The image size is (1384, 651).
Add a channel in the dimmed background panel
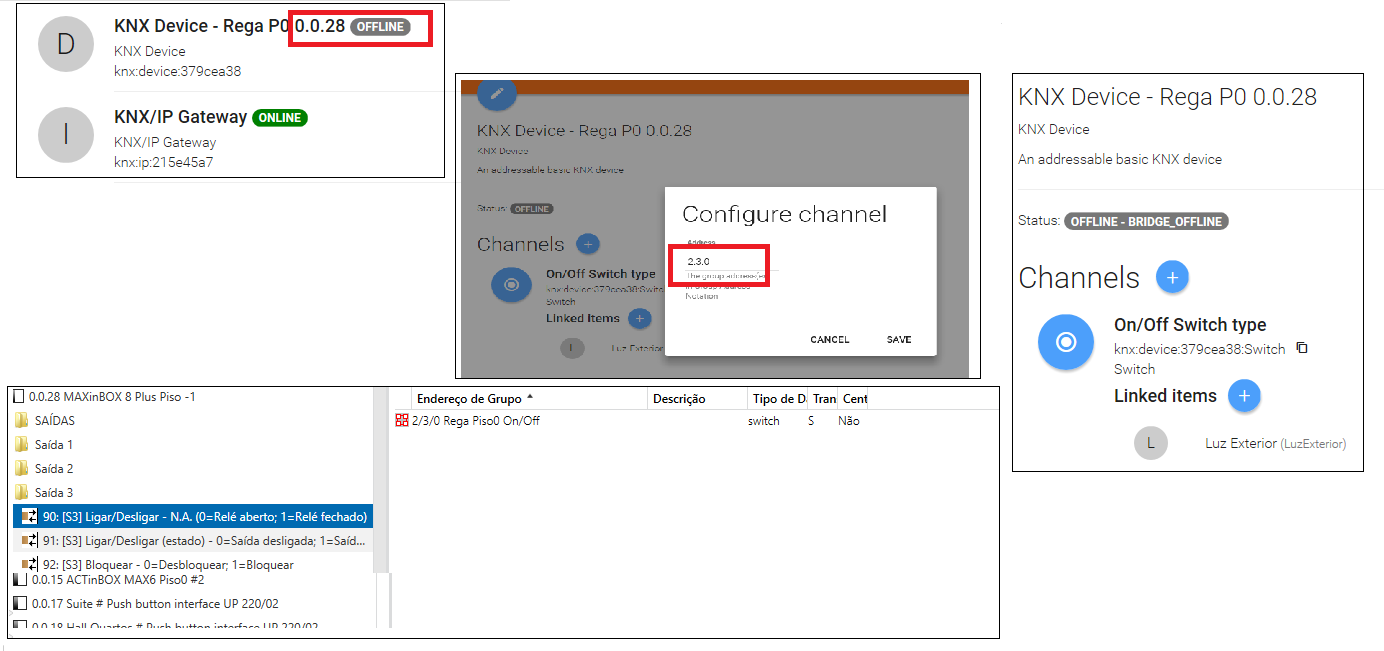[587, 244]
